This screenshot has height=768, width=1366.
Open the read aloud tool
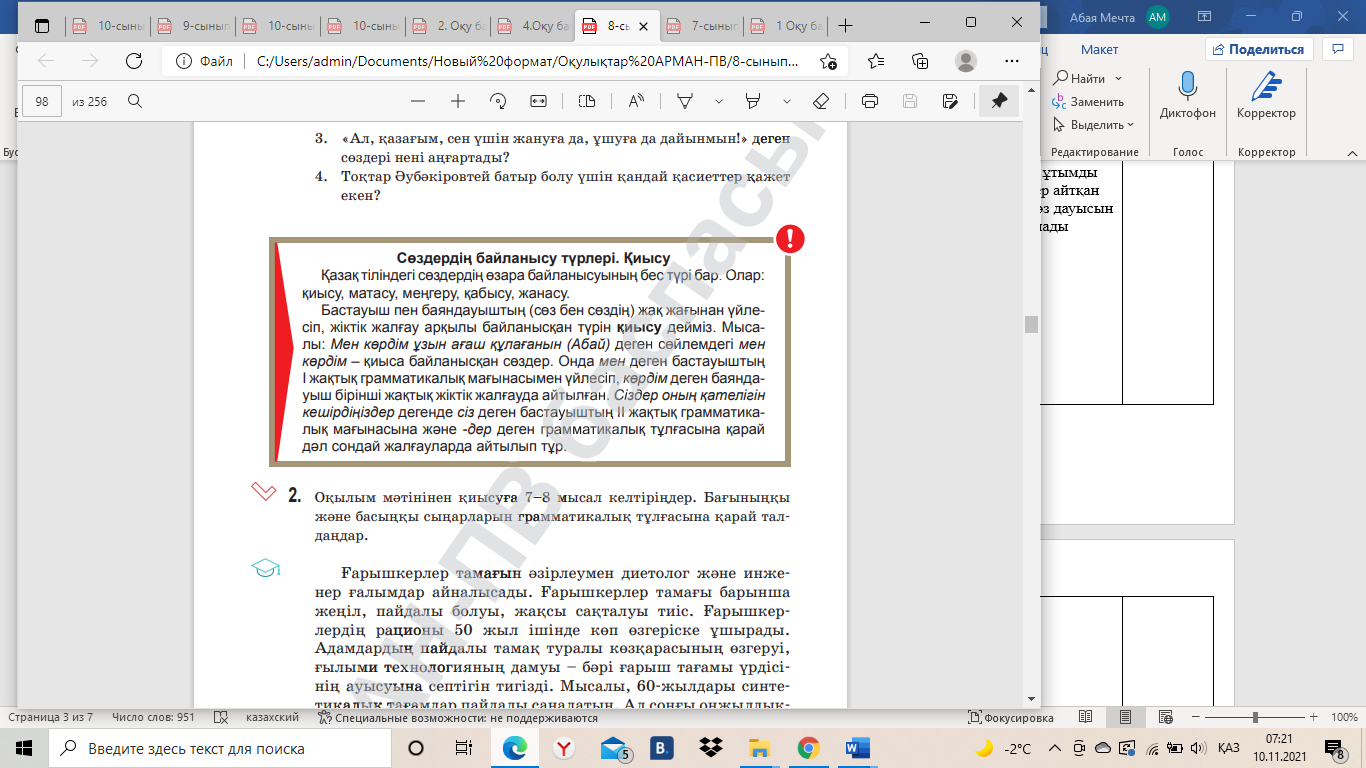(x=636, y=101)
